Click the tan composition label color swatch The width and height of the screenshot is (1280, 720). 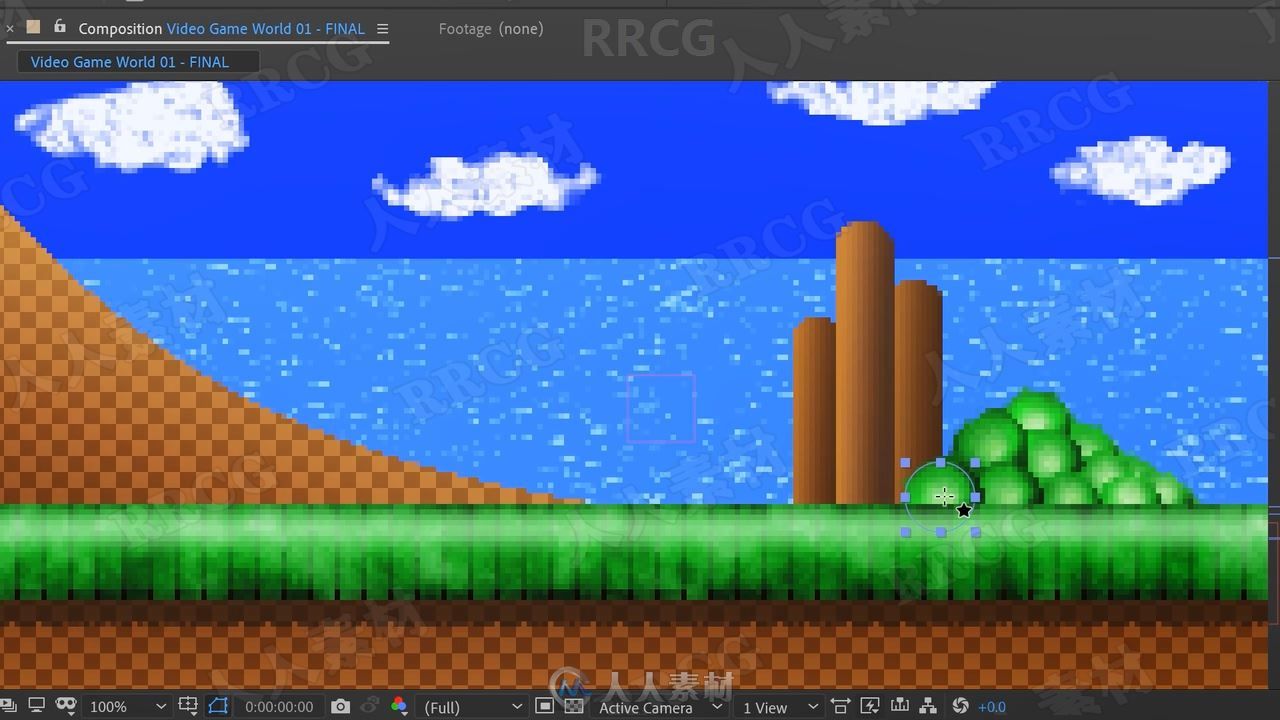click(x=33, y=27)
